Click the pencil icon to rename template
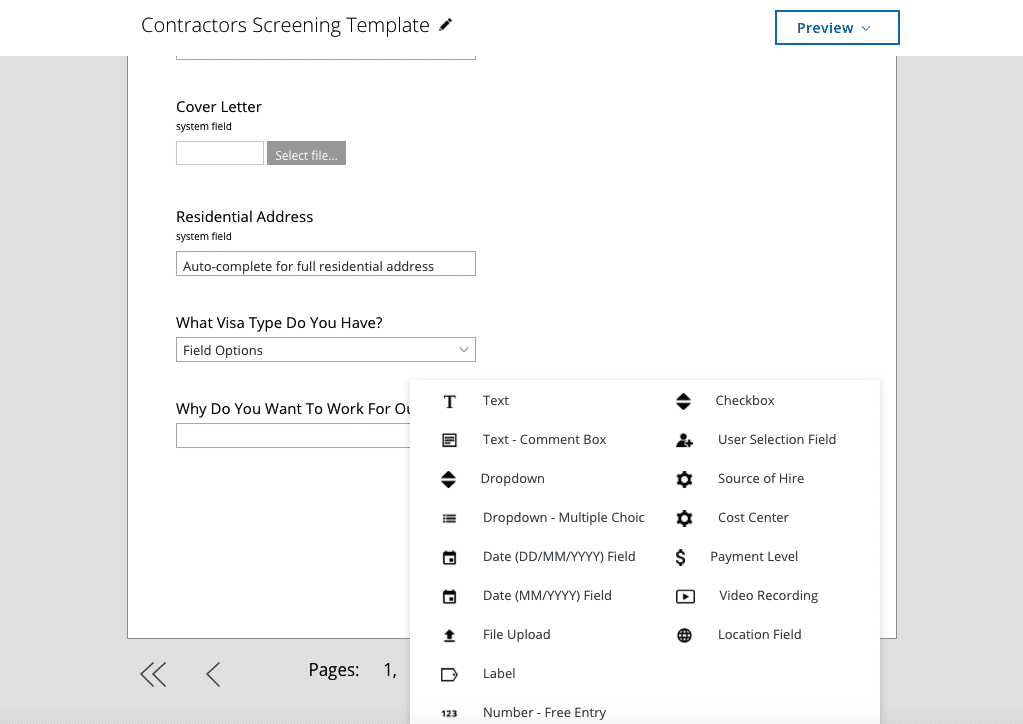Image resolution: width=1023 pixels, height=724 pixels. coord(446,25)
